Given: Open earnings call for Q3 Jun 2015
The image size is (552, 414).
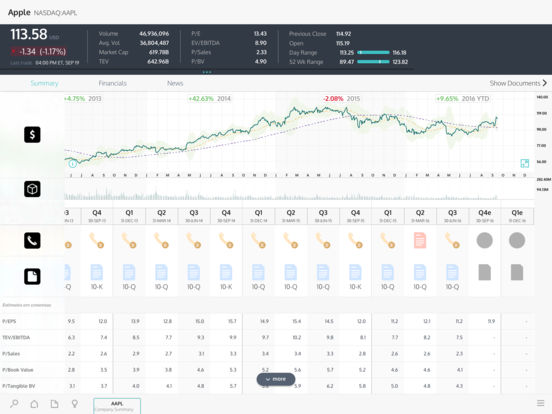Looking at the screenshot, I should click(323, 241).
